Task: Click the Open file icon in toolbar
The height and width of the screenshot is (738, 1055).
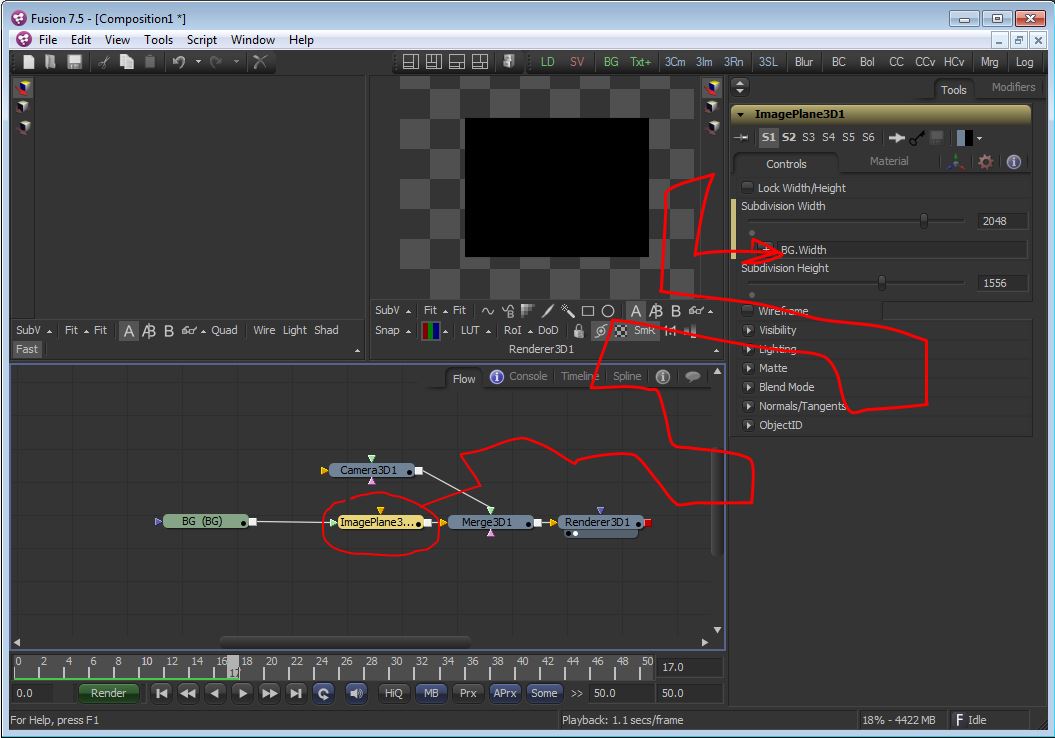Action: tap(50, 62)
